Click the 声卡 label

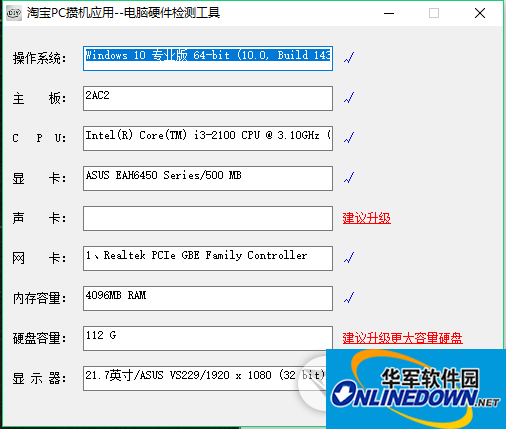tap(39, 218)
